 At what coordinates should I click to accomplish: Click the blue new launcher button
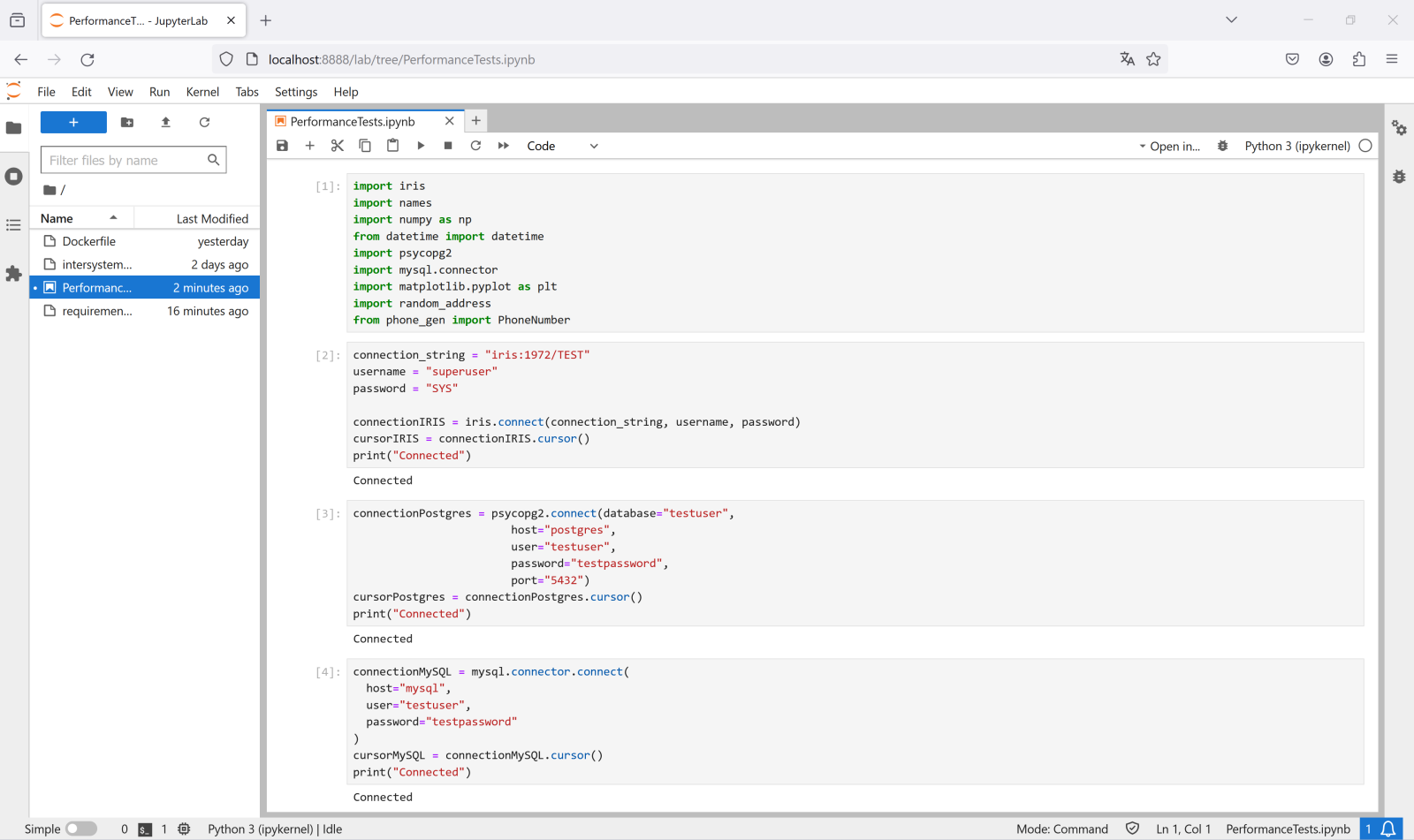[73, 123]
